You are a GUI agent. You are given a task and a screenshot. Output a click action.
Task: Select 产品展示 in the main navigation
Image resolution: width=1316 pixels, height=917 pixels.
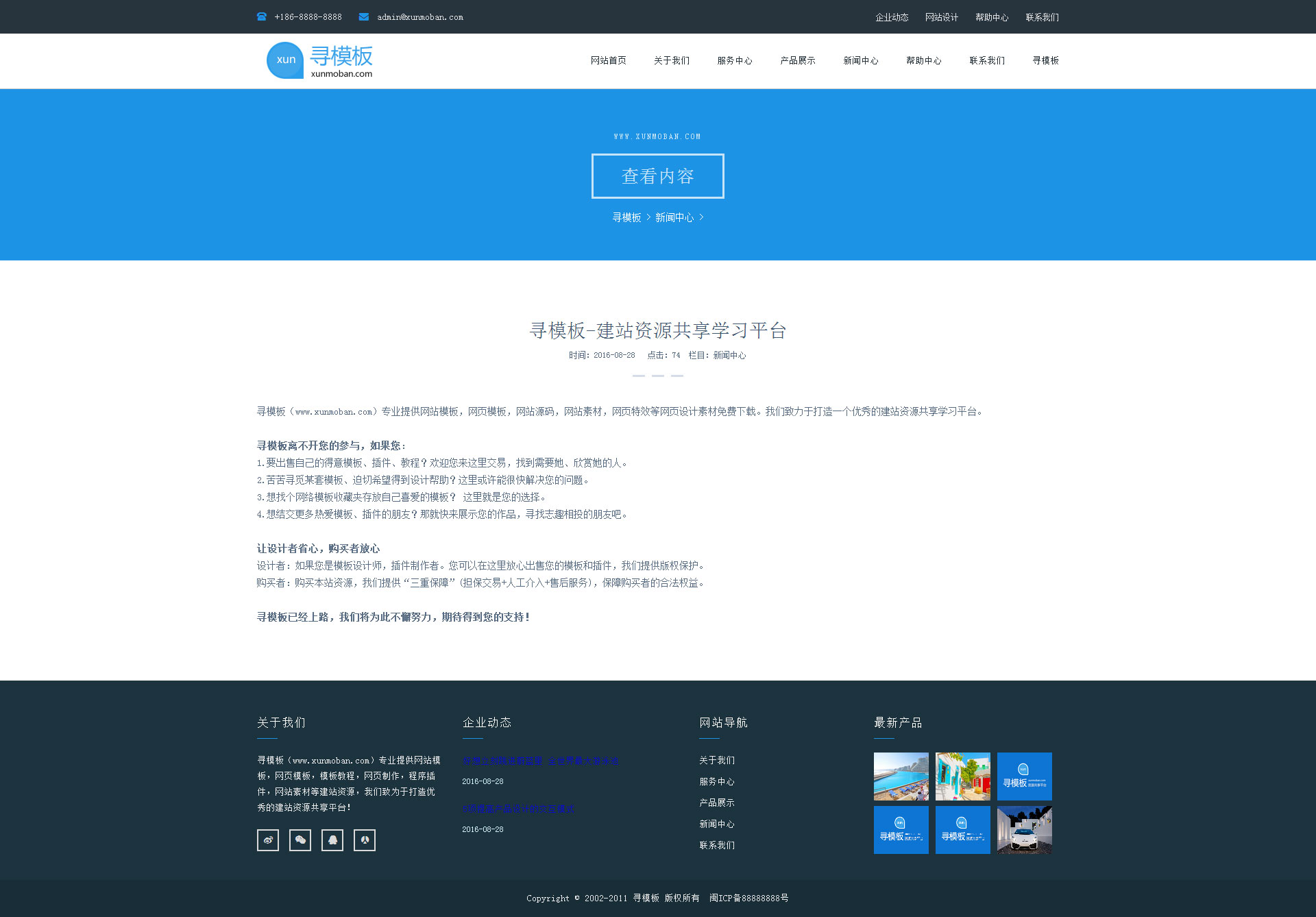[x=797, y=60]
